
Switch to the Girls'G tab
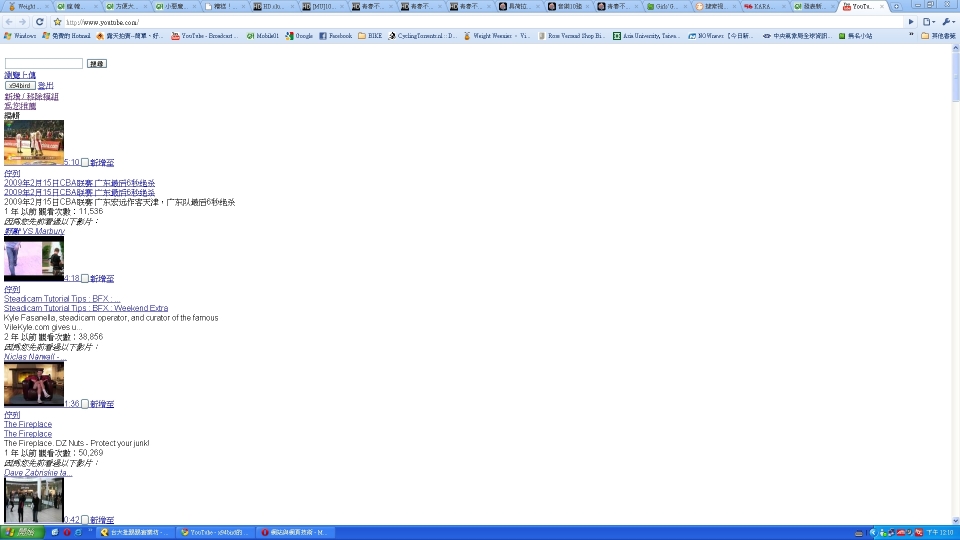[666, 6]
